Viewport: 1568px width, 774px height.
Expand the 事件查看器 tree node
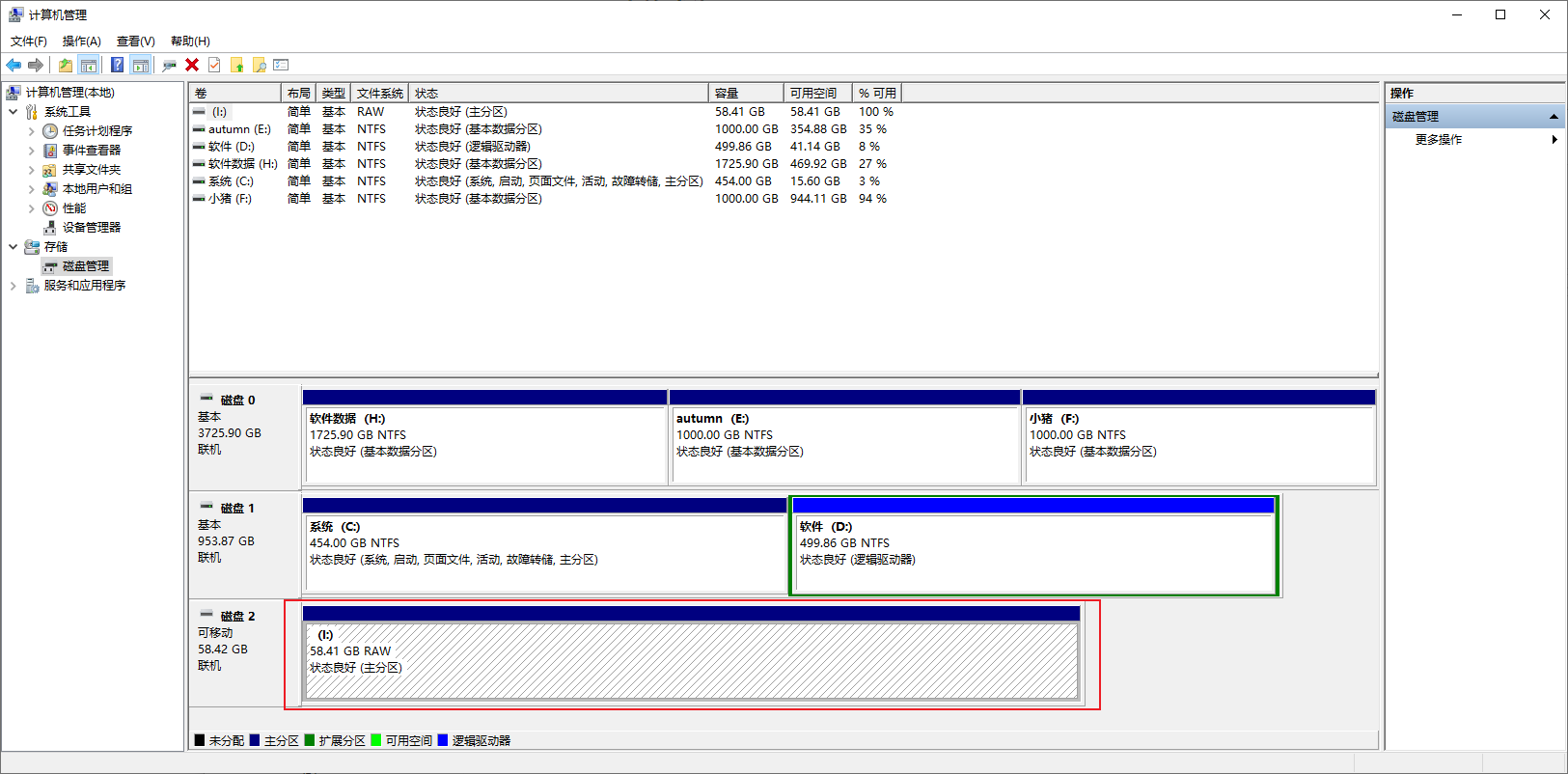pyautogui.click(x=31, y=151)
